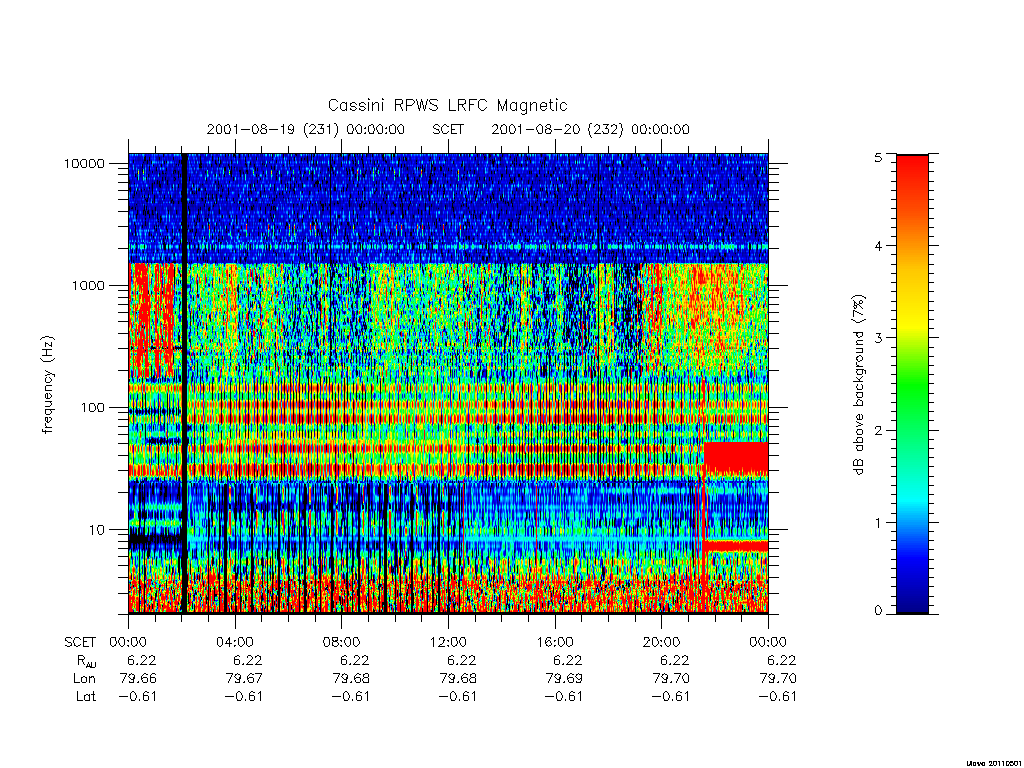Click longitude value '79.66'
Image resolution: width=1024 pixels, height=768 pixels.
tap(138, 679)
